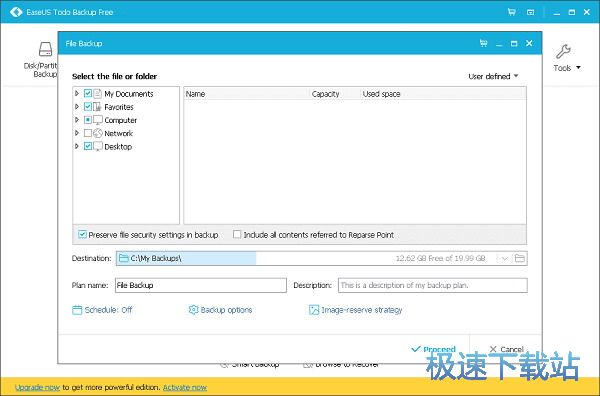Expand the My Documents tree node
Image resolution: width=600 pixels, height=396 pixels.
pos(77,93)
